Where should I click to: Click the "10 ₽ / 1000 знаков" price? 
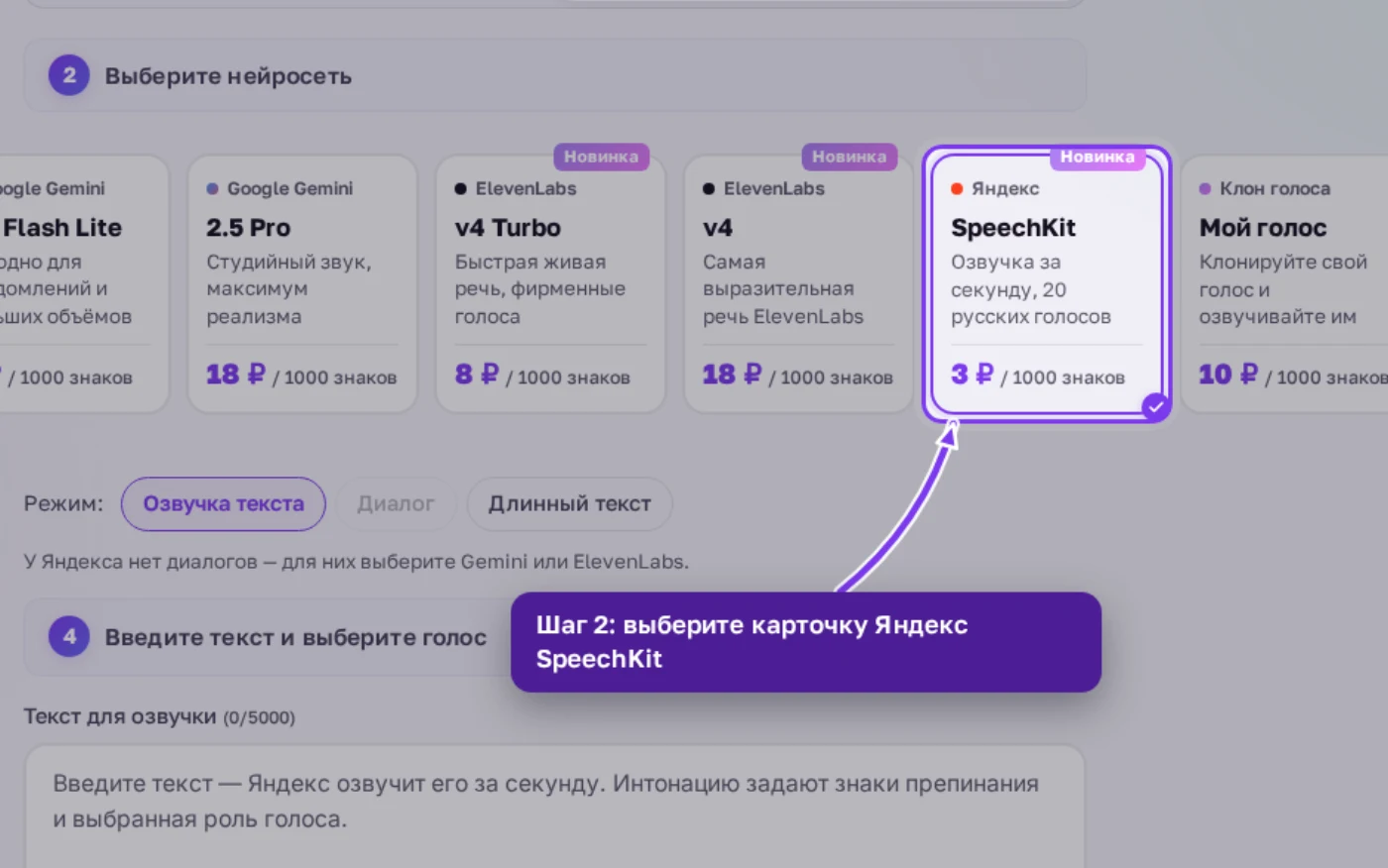[1294, 376]
